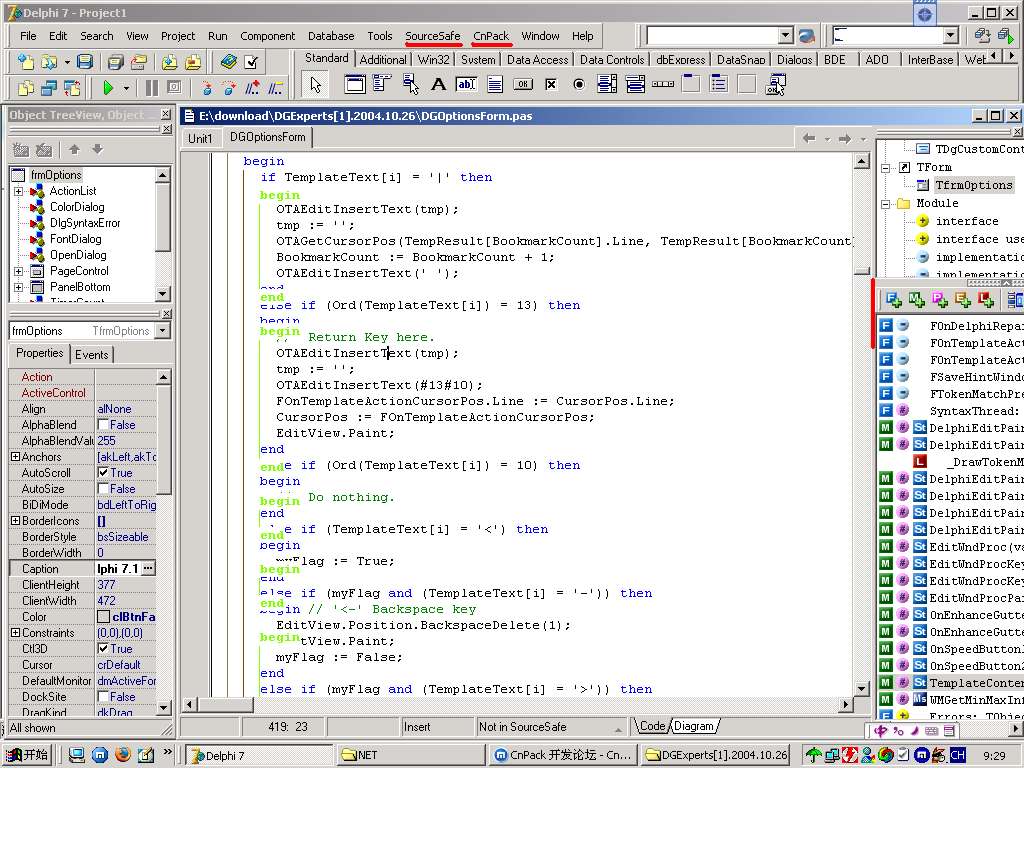1024x865 pixels.
Task: Click the green Run button in toolbar
Action: point(108,88)
